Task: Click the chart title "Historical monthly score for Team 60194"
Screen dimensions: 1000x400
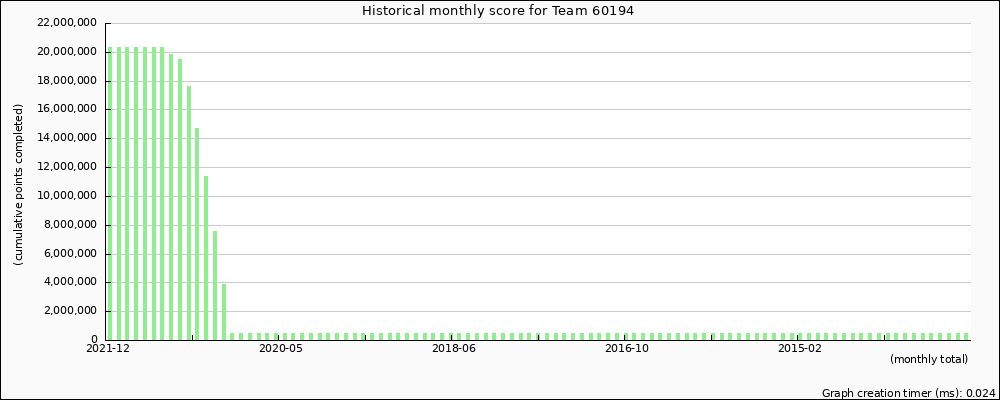Action: (x=497, y=10)
